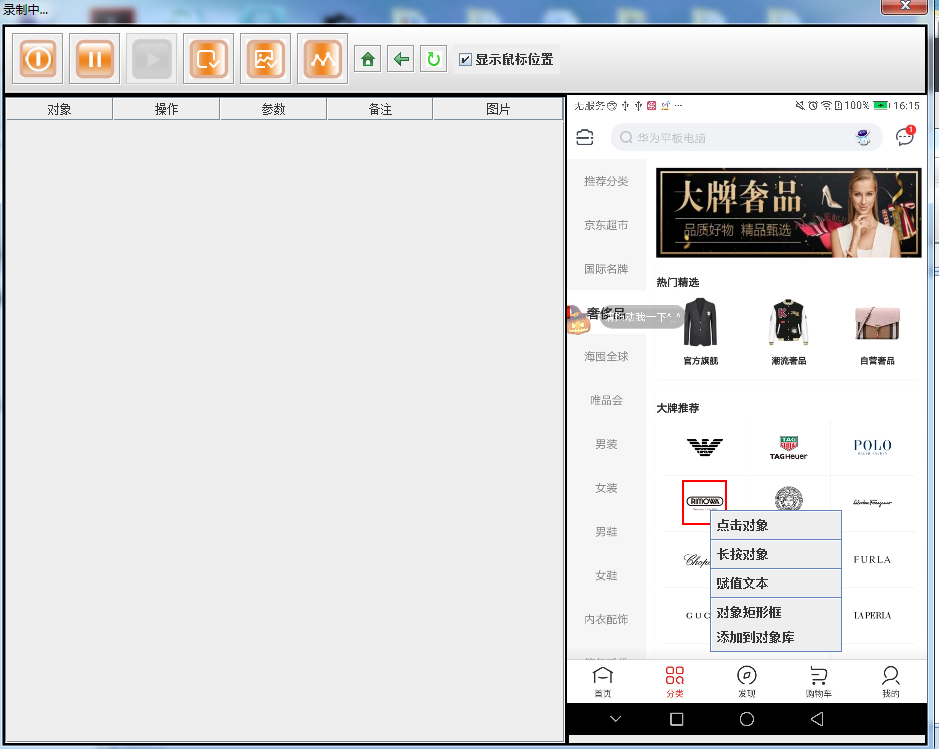Viewport: 939px width, 749px height.
Task: Open the message bubble with red badge
Action: pyautogui.click(x=905, y=137)
